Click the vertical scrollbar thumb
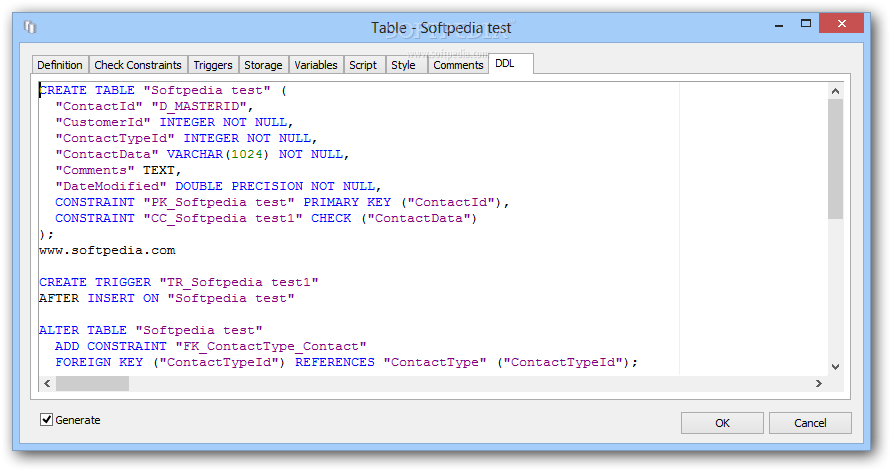This screenshot has width=891, height=471. [x=835, y=159]
